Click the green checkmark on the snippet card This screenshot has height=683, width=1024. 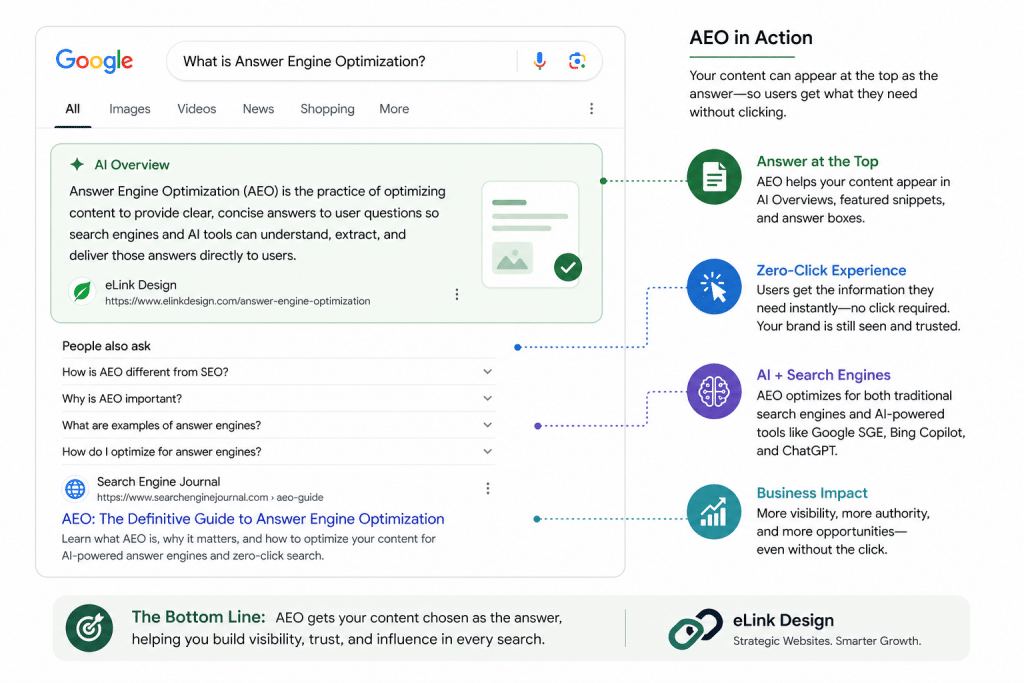pyautogui.click(x=567, y=267)
